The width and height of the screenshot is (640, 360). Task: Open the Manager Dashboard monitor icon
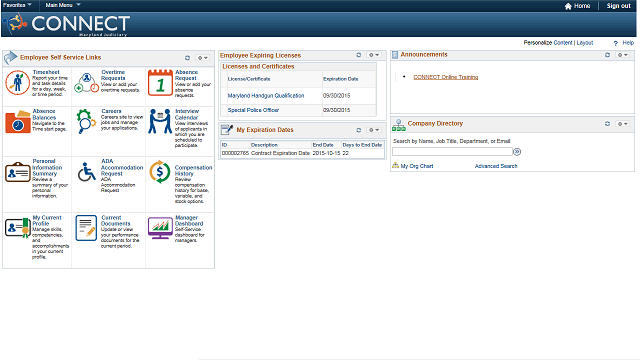point(160,228)
